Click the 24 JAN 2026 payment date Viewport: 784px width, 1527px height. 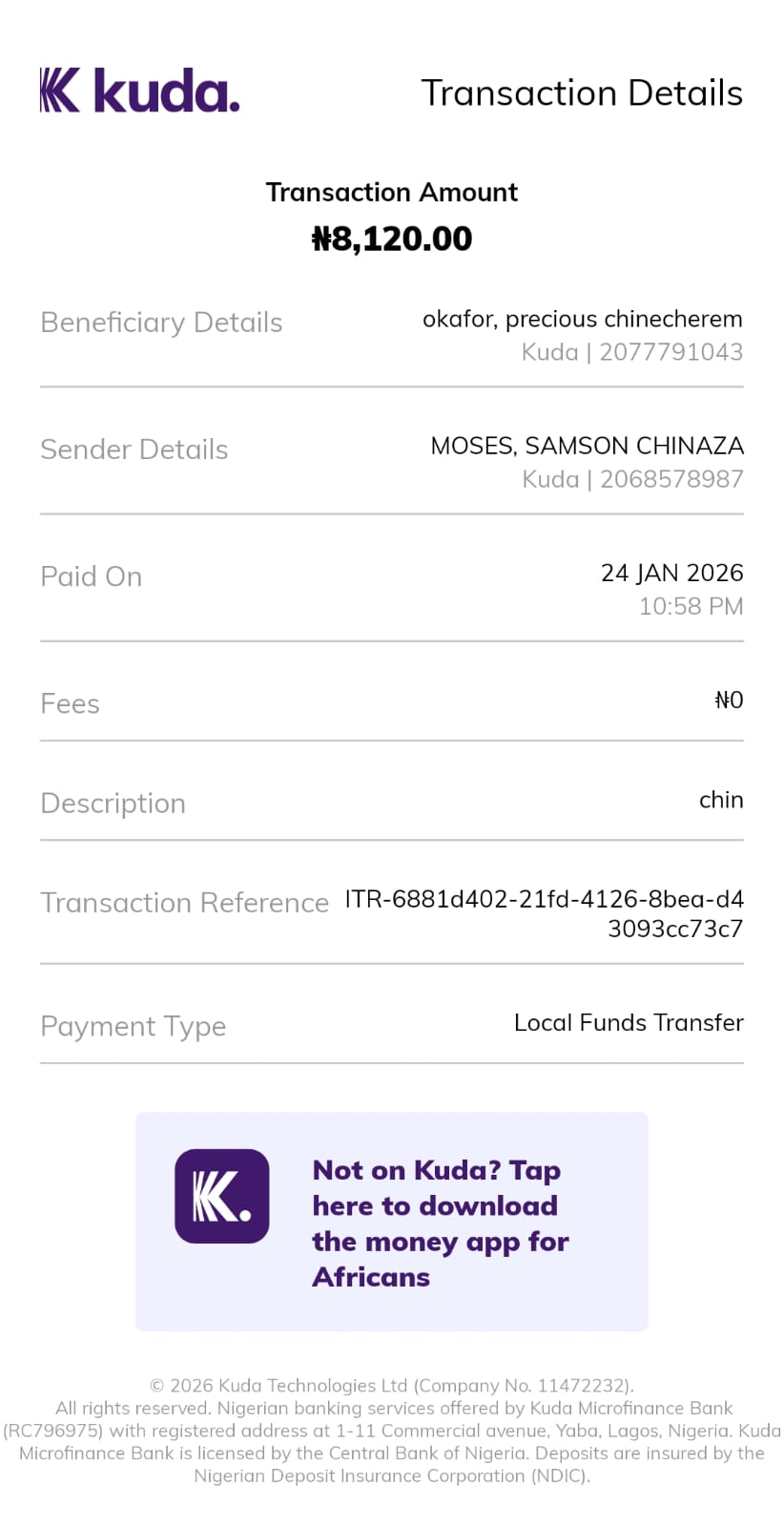[x=671, y=573]
